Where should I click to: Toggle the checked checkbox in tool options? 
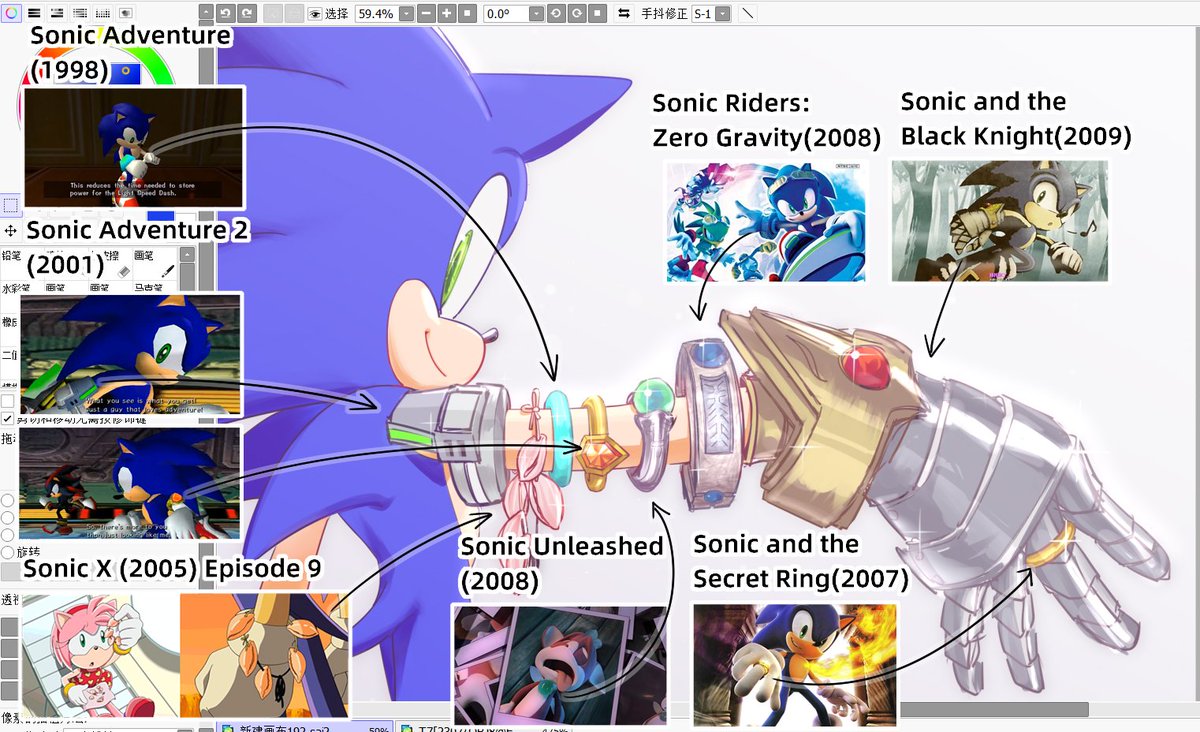coord(7,420)
